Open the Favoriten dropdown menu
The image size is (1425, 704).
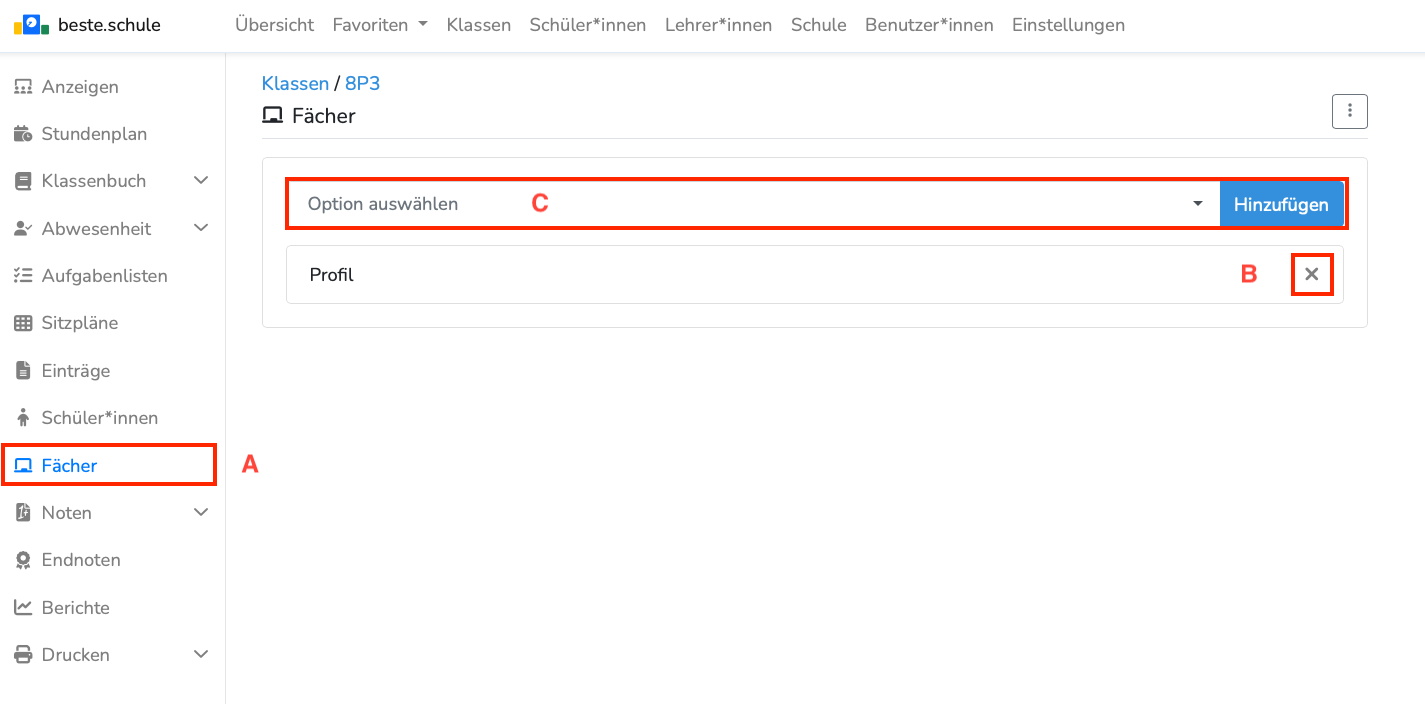pos(379,25)
